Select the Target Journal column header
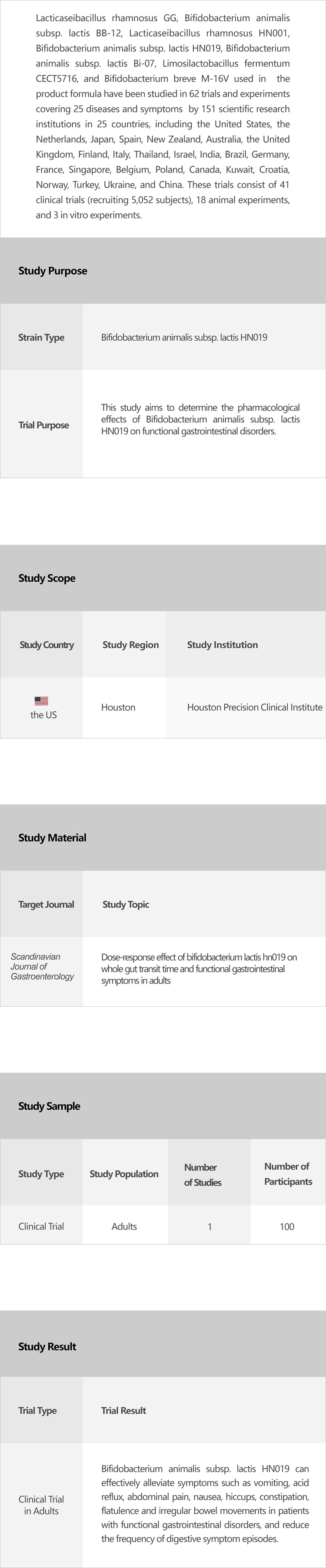The image size is (326, 1568). pyautogui.click(x=46, y=905)
